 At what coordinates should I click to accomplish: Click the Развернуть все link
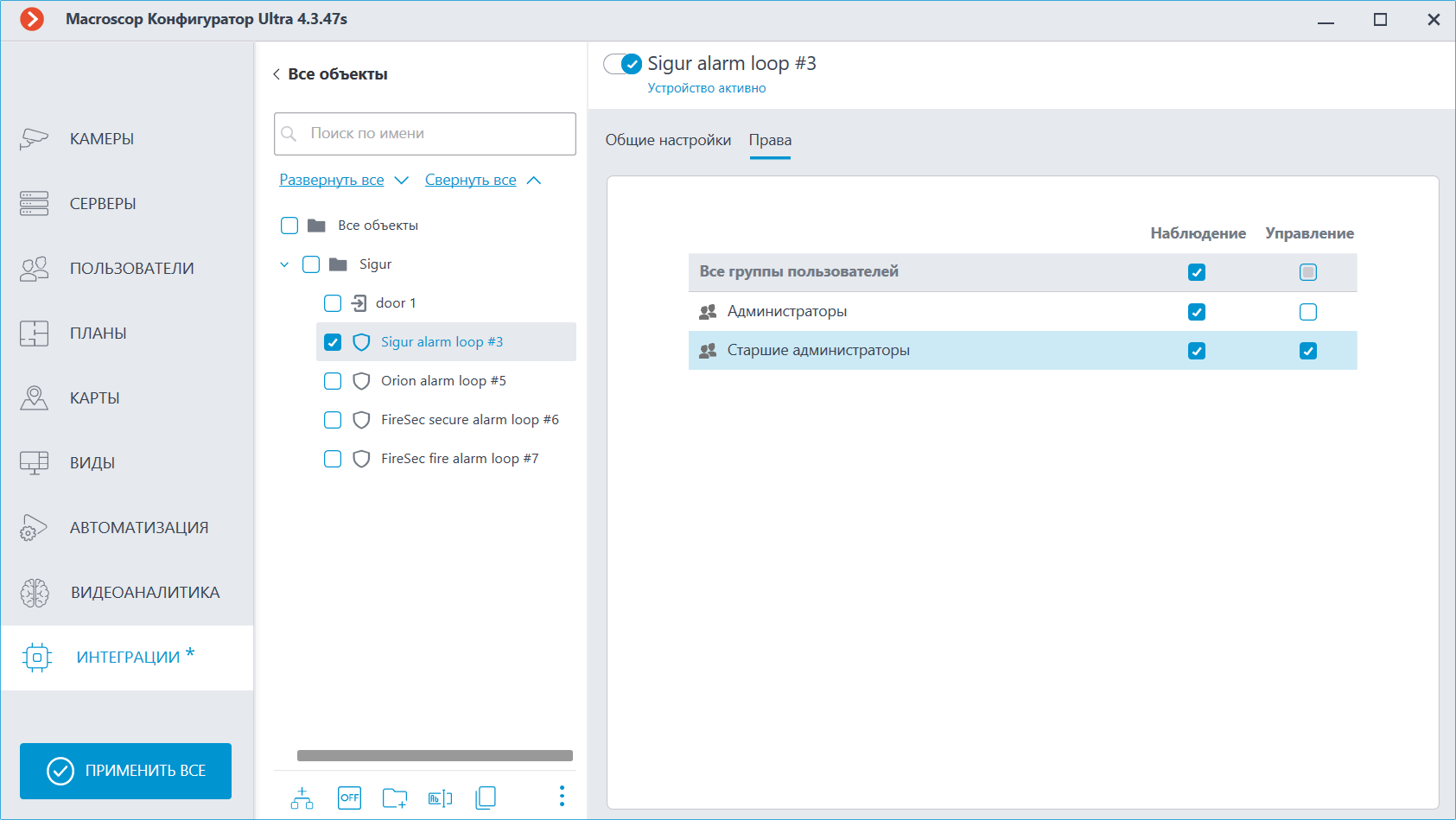(332, 180)
